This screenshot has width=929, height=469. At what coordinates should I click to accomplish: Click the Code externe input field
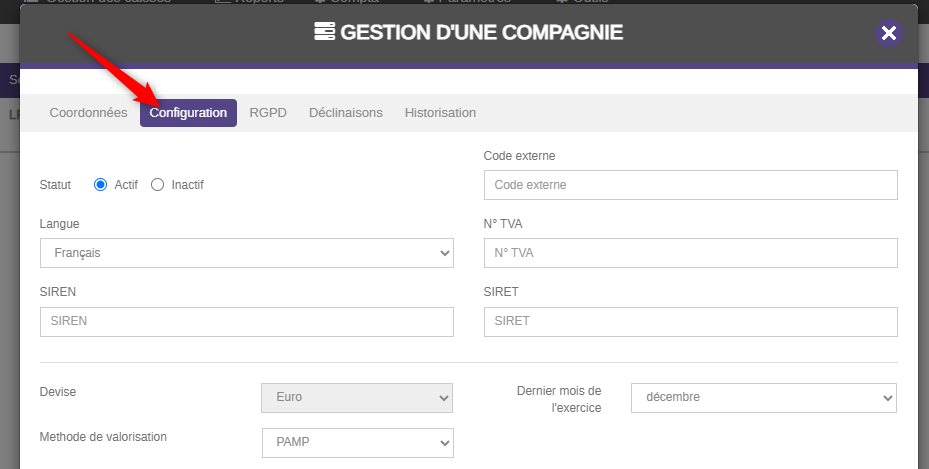click(690, 185)
